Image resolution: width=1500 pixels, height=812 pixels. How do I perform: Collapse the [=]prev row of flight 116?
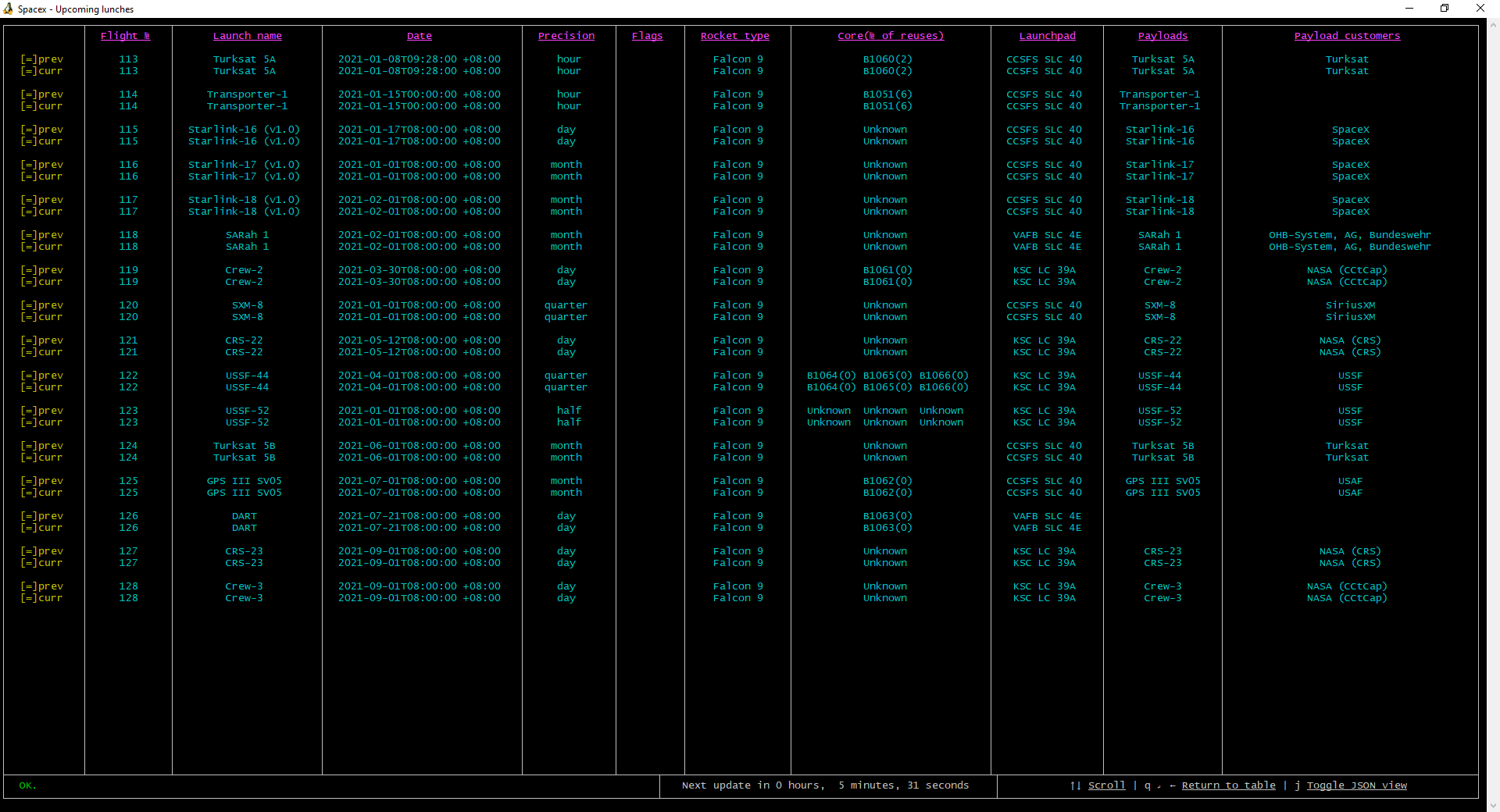coord(41,165)
